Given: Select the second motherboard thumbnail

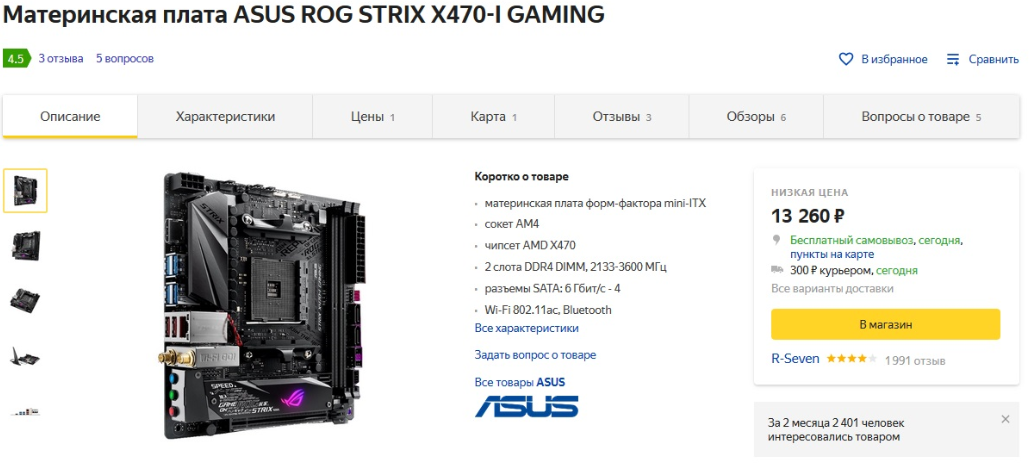Looking at the screenshot, I should (x=25, y=245).
